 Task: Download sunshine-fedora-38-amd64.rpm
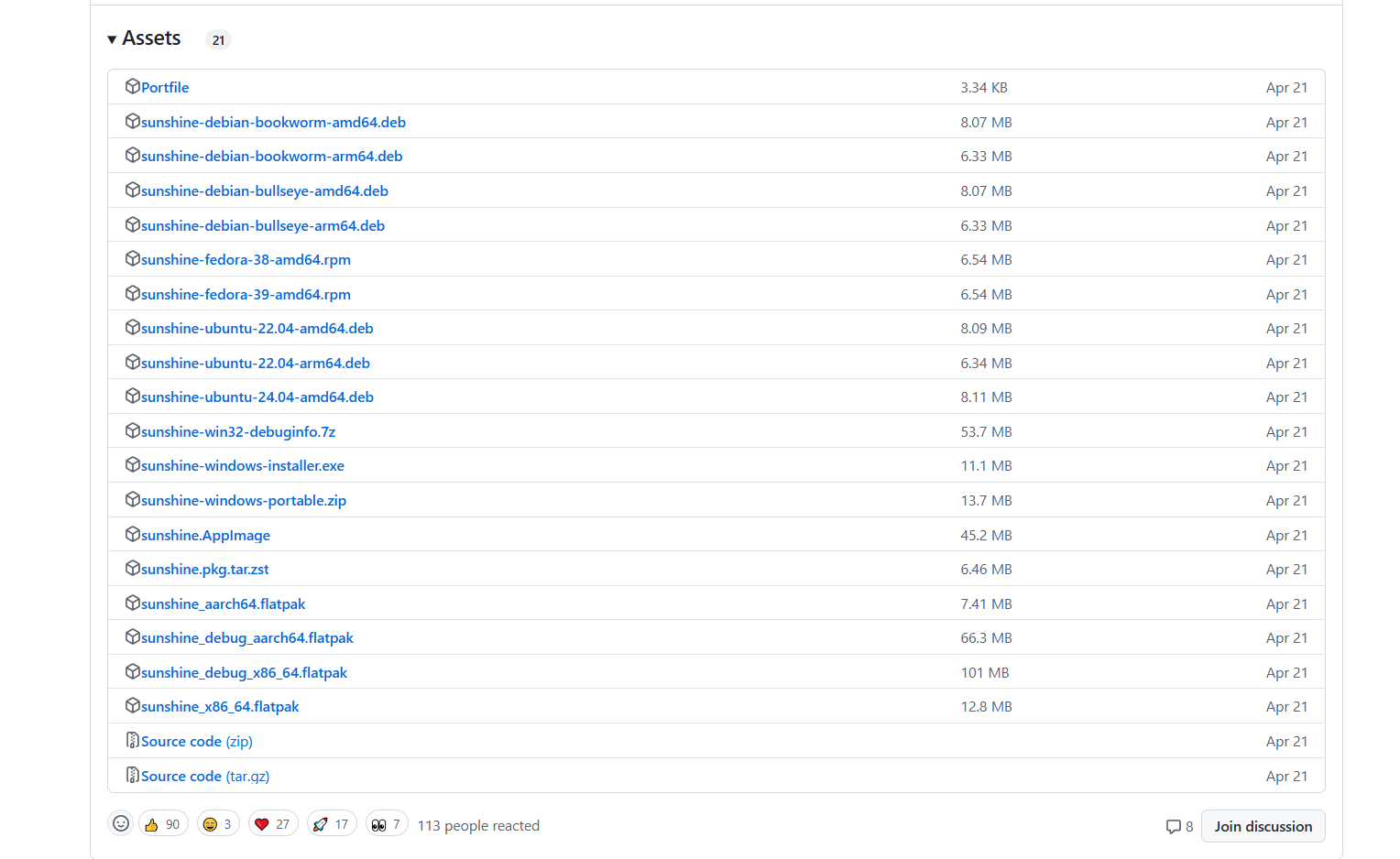(x=246, y=259)
